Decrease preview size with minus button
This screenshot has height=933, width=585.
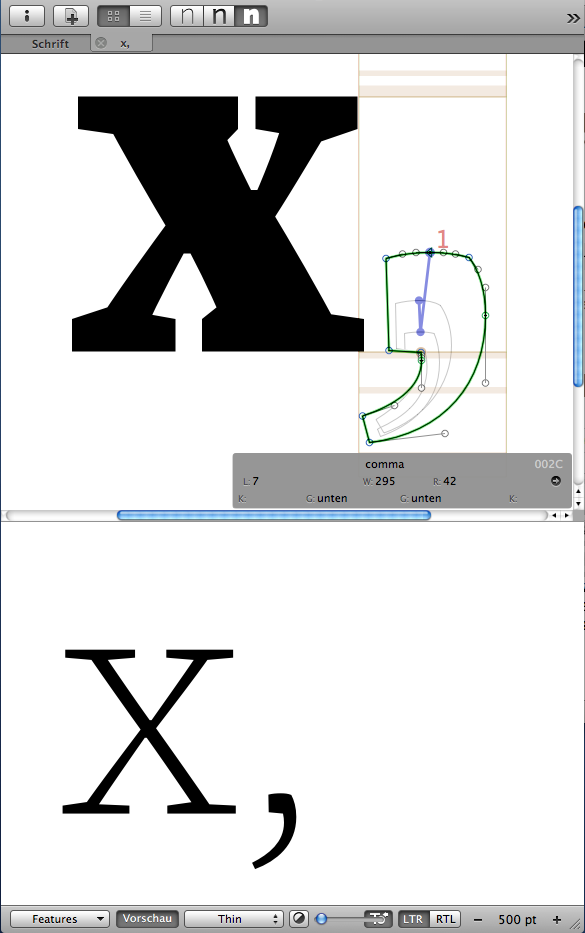click(477, 919)
